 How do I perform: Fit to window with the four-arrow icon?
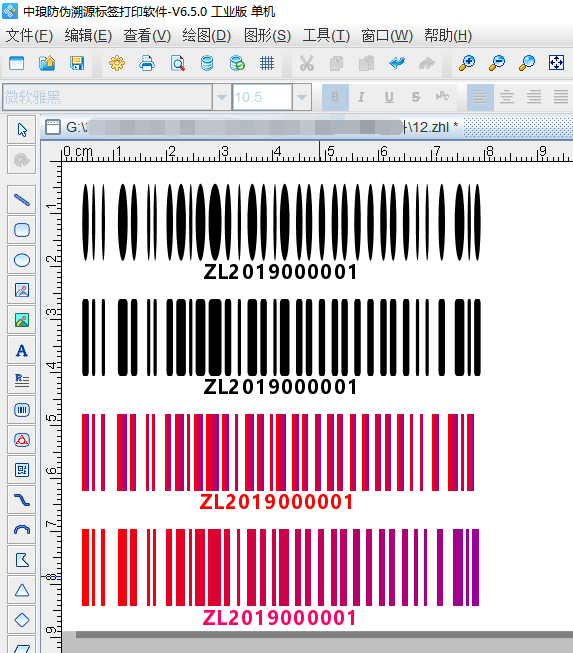click(556, 63)
